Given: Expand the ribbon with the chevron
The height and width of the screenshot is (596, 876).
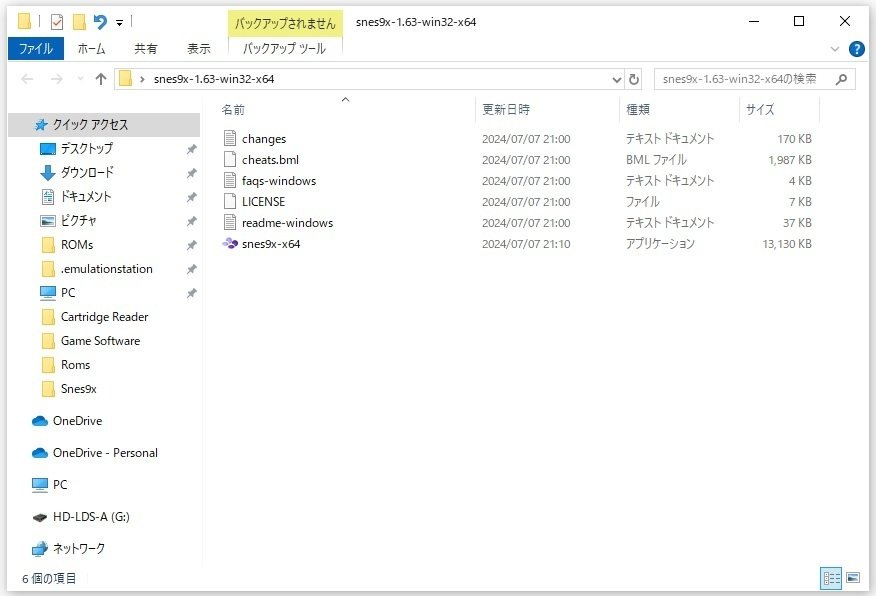Looking at the screenshot, I should (835, 49).
